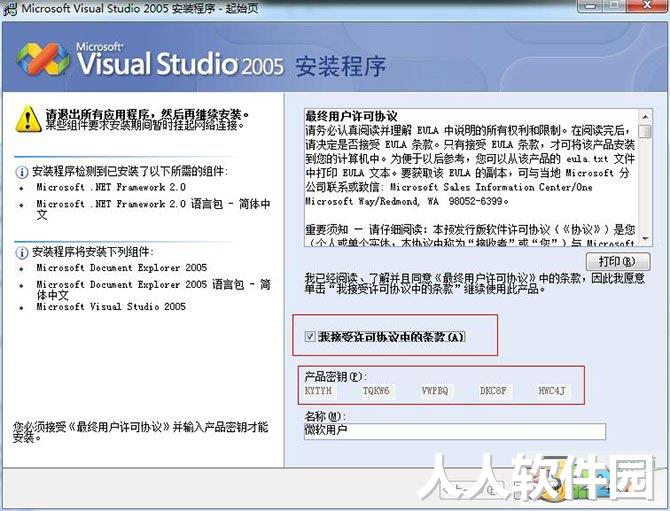Click the EULA scrollbar up arrow
670x511 pixels.
click(x=645, y=116)
